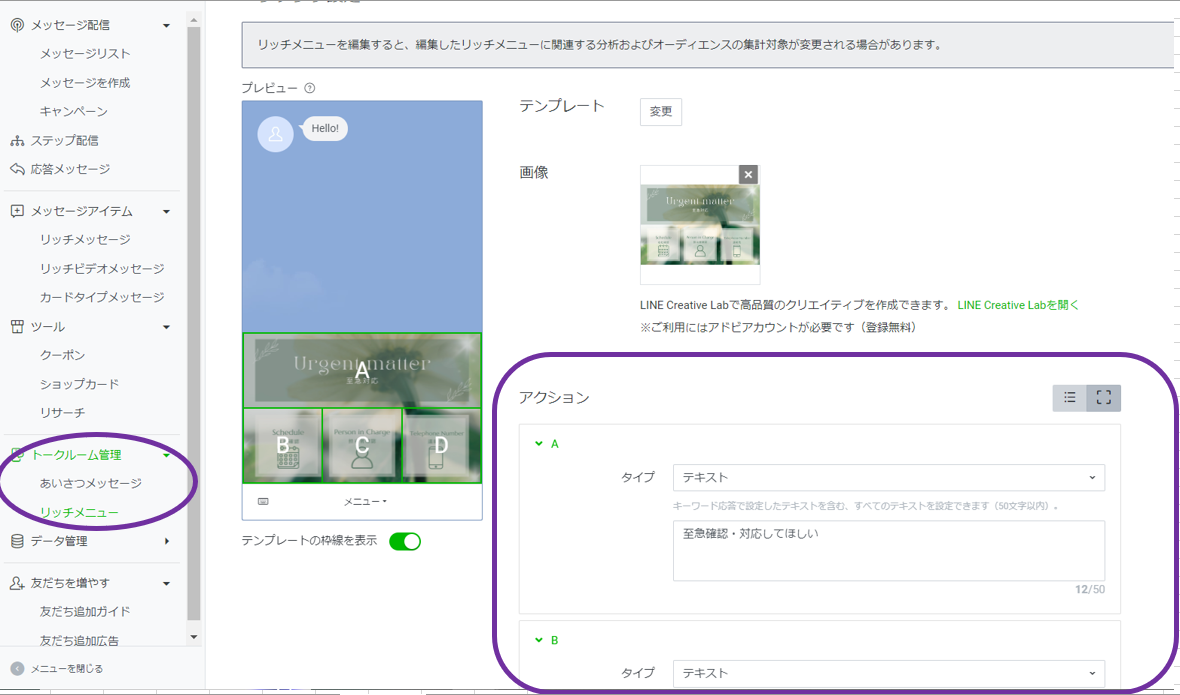Open 友だち追加ガイド in sidebar
1180x695 pixels.
[x=85, y=612]
